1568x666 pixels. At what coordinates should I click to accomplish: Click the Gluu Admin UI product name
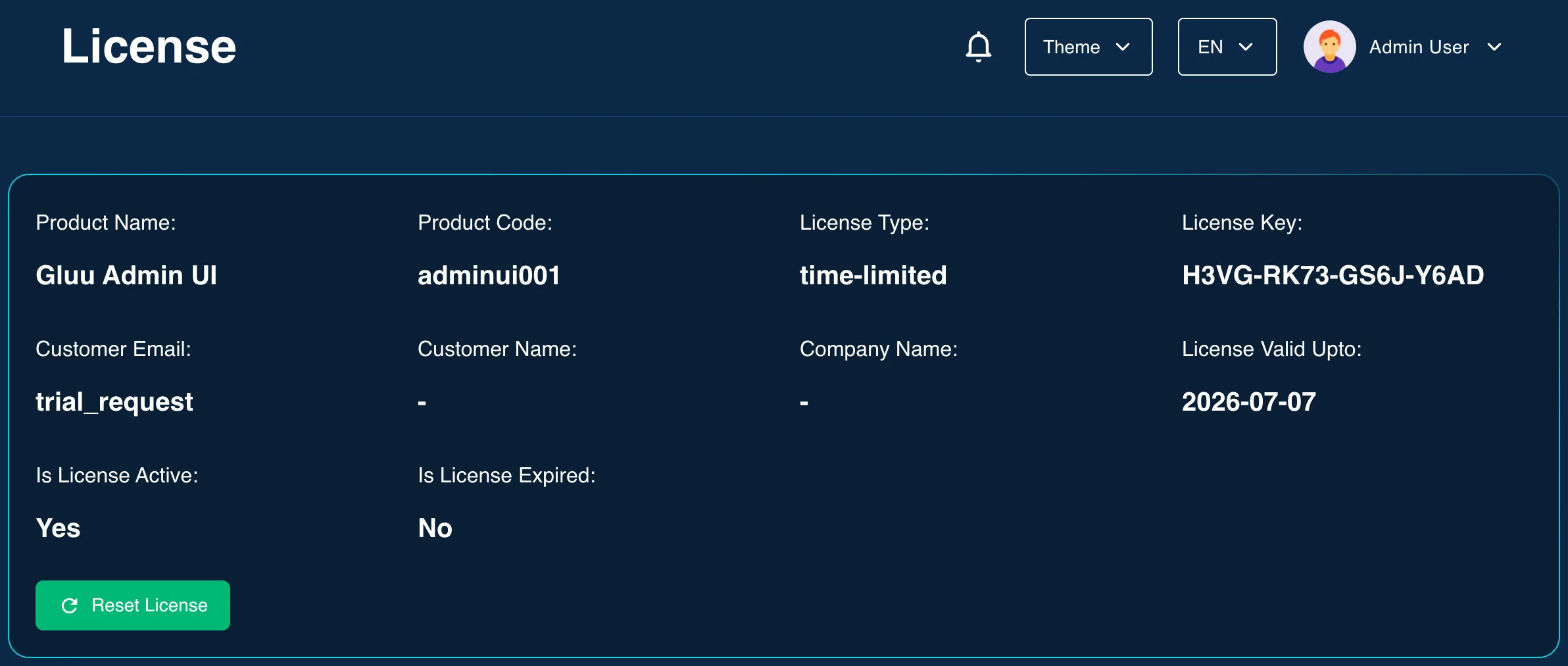pyautogui.click(x=126, y=275)
